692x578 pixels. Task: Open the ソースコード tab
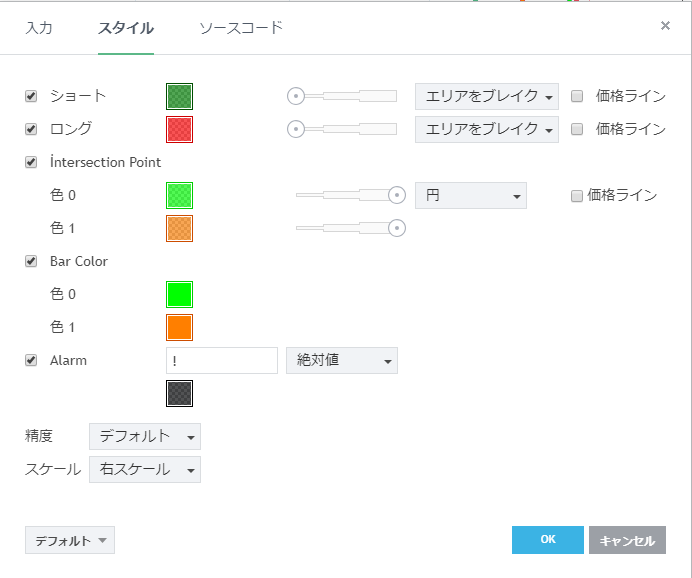pyautogui.click(x=241, y=28)
